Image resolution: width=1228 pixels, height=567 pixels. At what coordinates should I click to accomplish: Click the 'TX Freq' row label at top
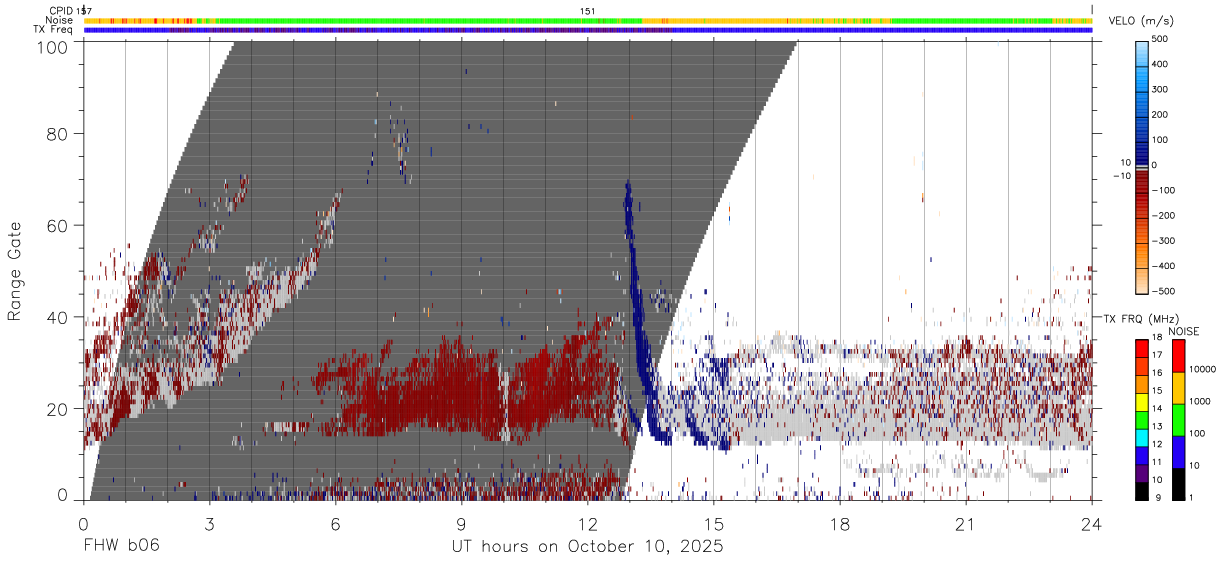(x=55, y=29)
